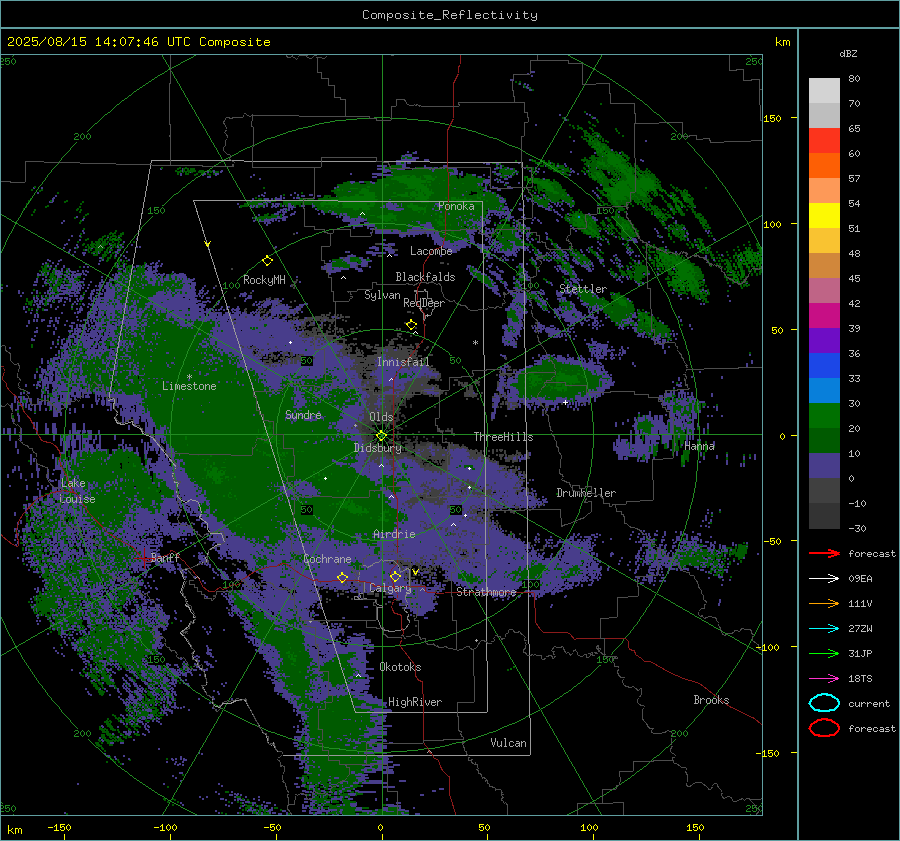Click the Composite_Reflectivity title
The width and height of the screenshot is (900, 841).
coord(450,15)
